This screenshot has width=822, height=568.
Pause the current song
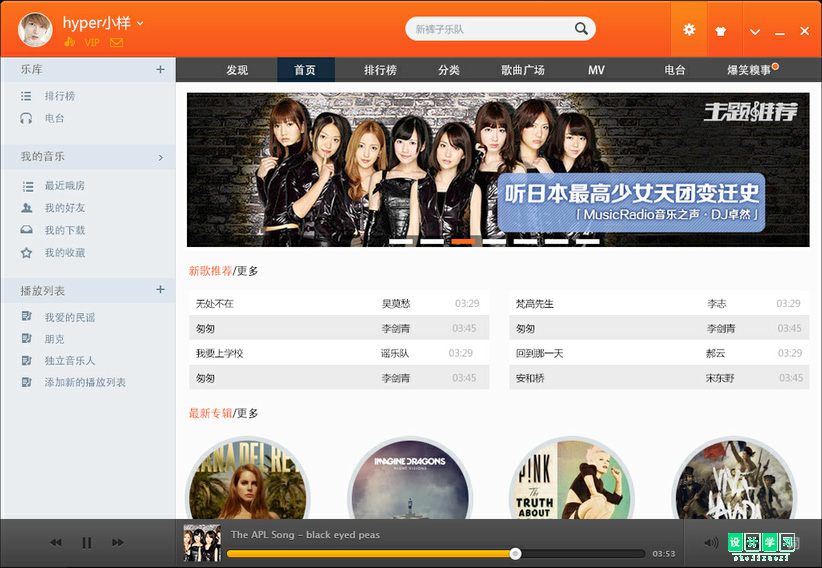click(x=87, y=542)
